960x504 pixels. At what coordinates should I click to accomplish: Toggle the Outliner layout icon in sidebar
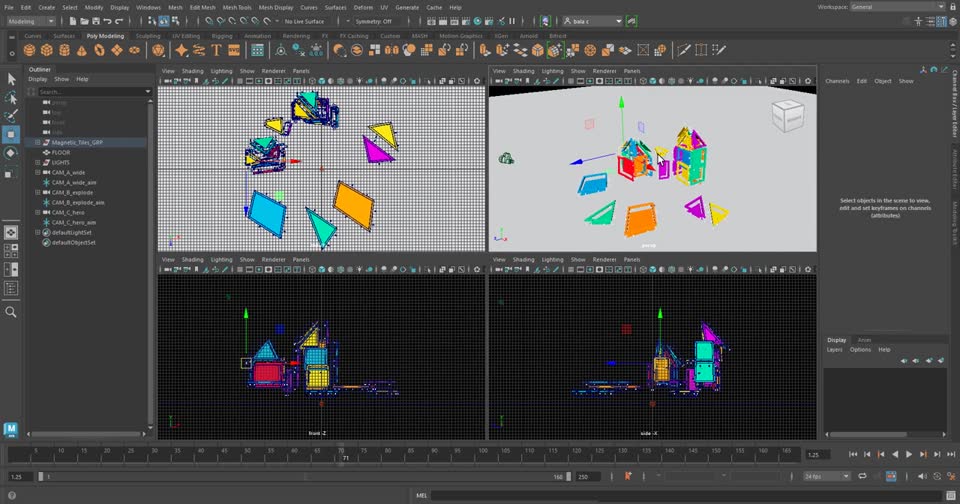coord(11,288)
